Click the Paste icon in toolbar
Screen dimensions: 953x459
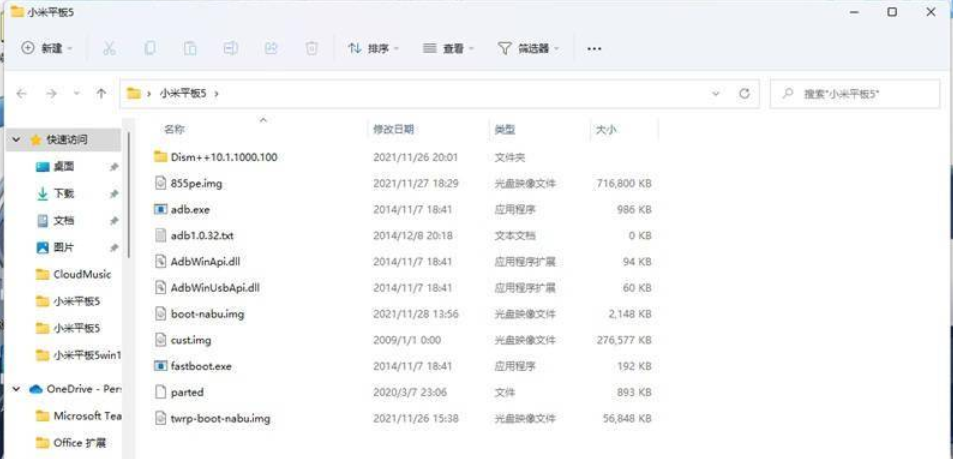[x=190, y=48]
